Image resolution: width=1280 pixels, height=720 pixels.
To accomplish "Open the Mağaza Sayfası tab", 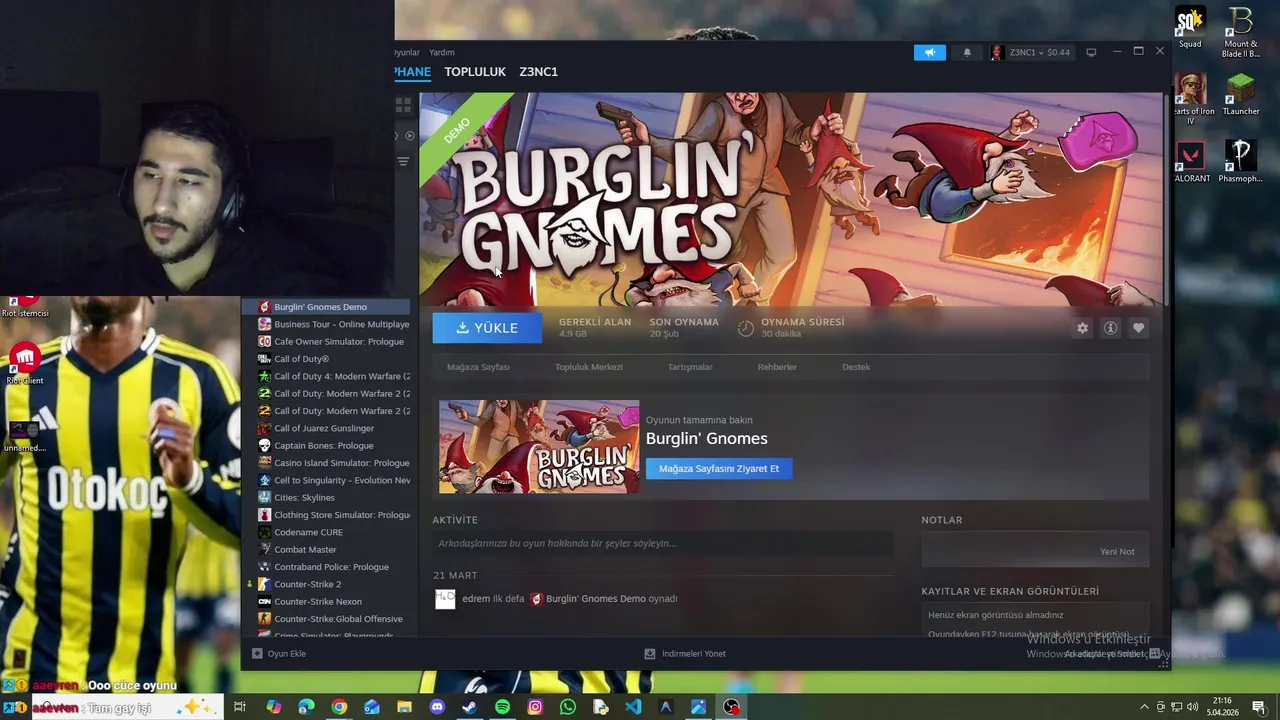I will pyautogui.click(x=478, y=367).
